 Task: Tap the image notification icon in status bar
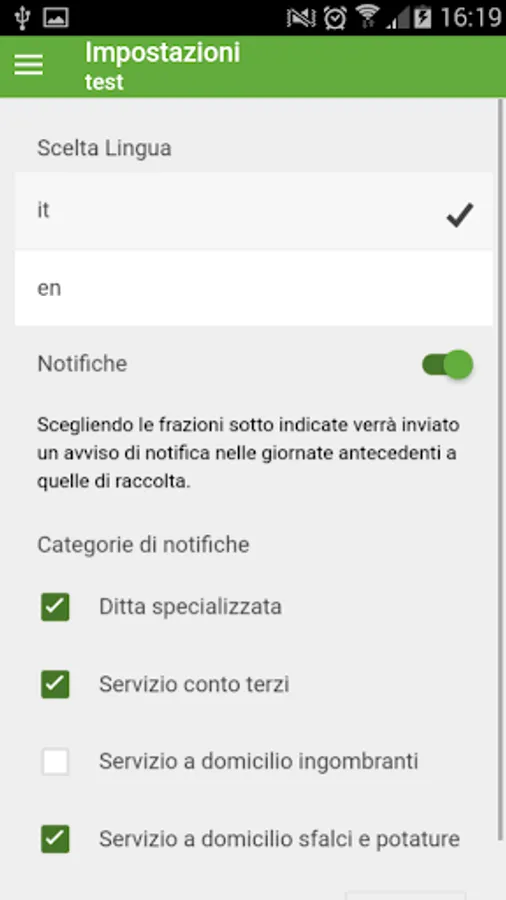(56, 17)
